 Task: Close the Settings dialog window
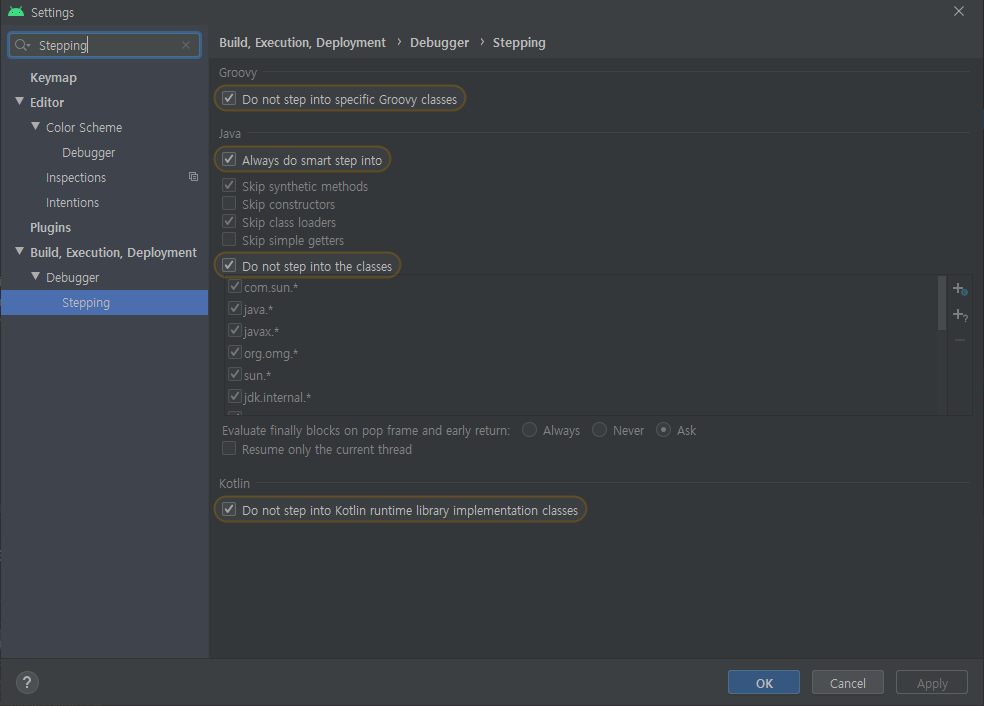pyautogui.click(x=958, y=11)
